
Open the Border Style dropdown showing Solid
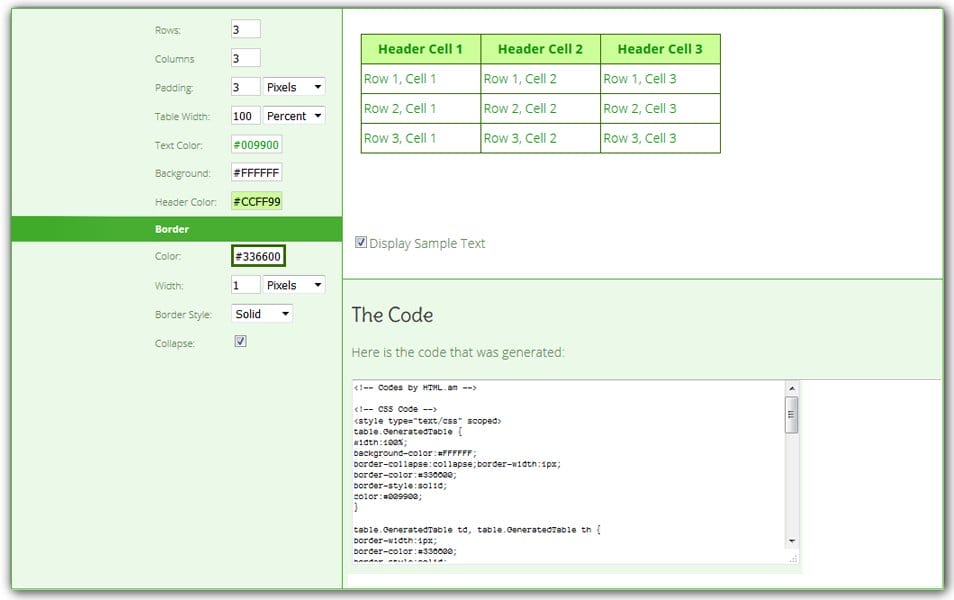[261, 313]
